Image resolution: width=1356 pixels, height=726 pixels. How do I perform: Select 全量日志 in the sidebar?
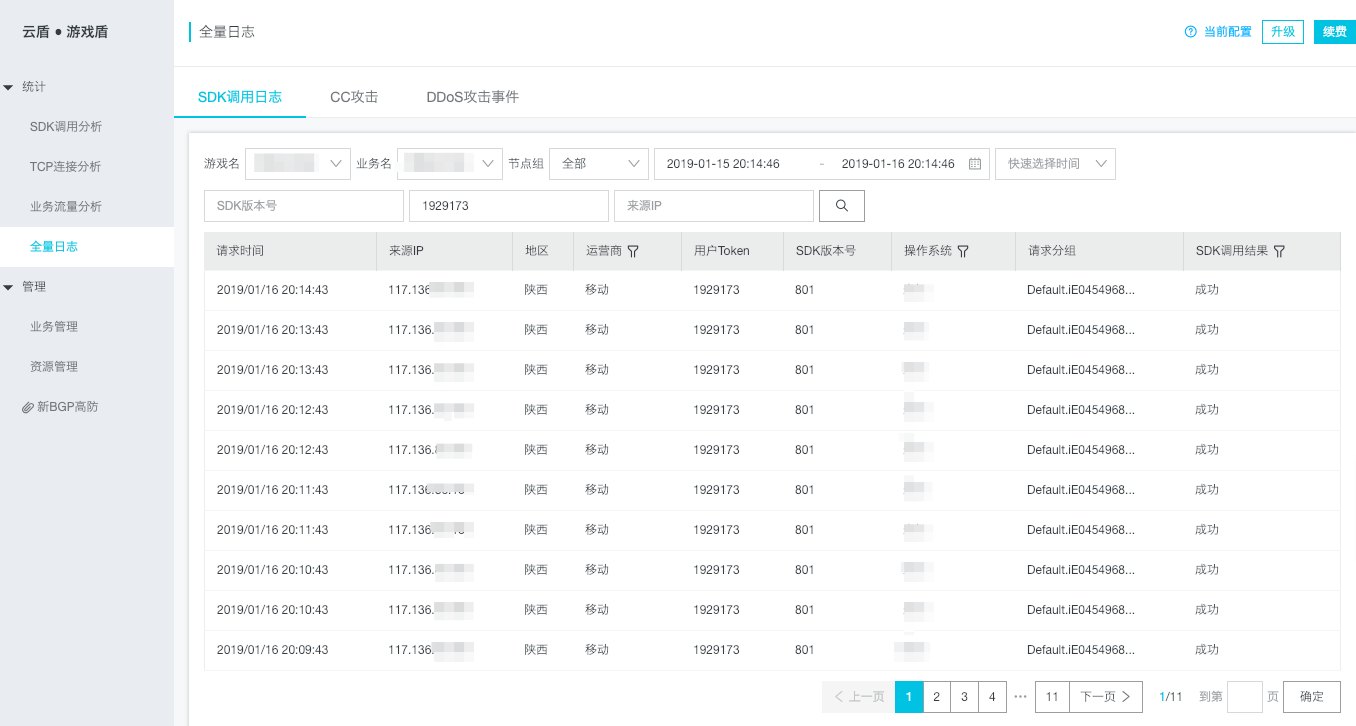(x=87, y=247)
